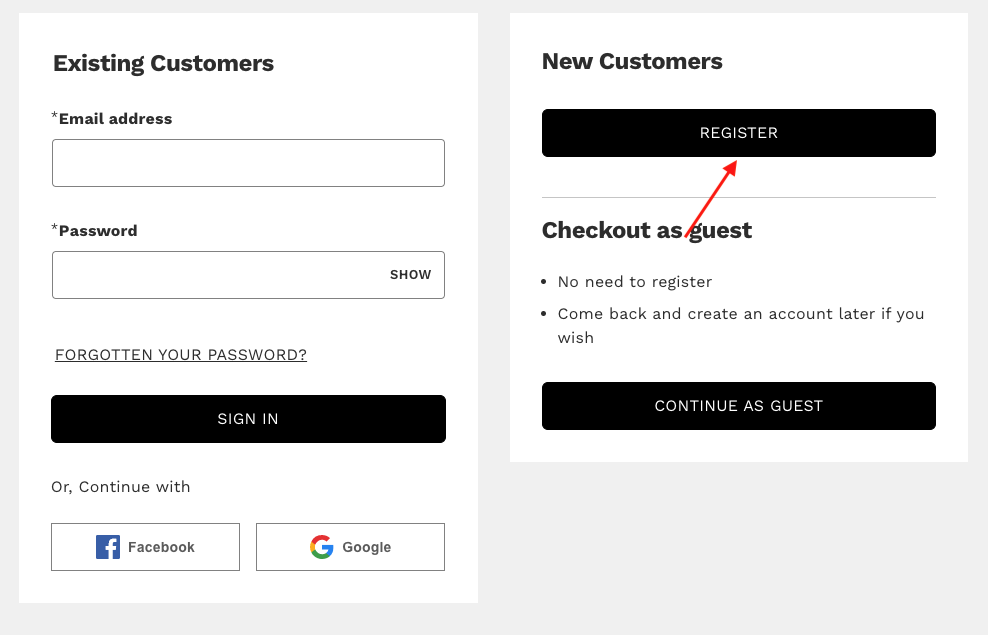Click the 'Come back and create an account' text
Image resolution: width=988 pixels, height=635 pixels.
point(740,314)
